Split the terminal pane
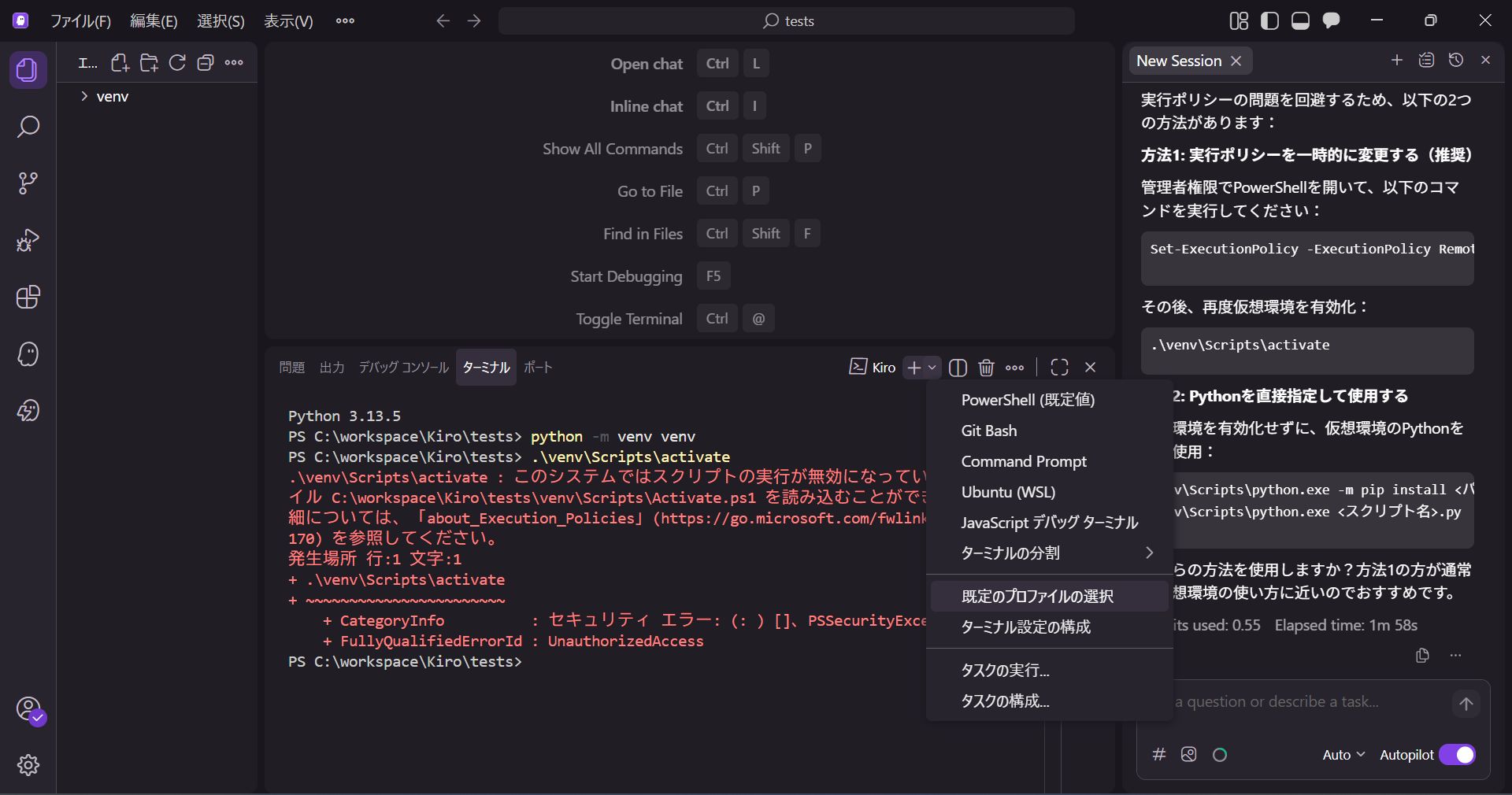This screenshot has height=795, width=1512. click(958, 368)
